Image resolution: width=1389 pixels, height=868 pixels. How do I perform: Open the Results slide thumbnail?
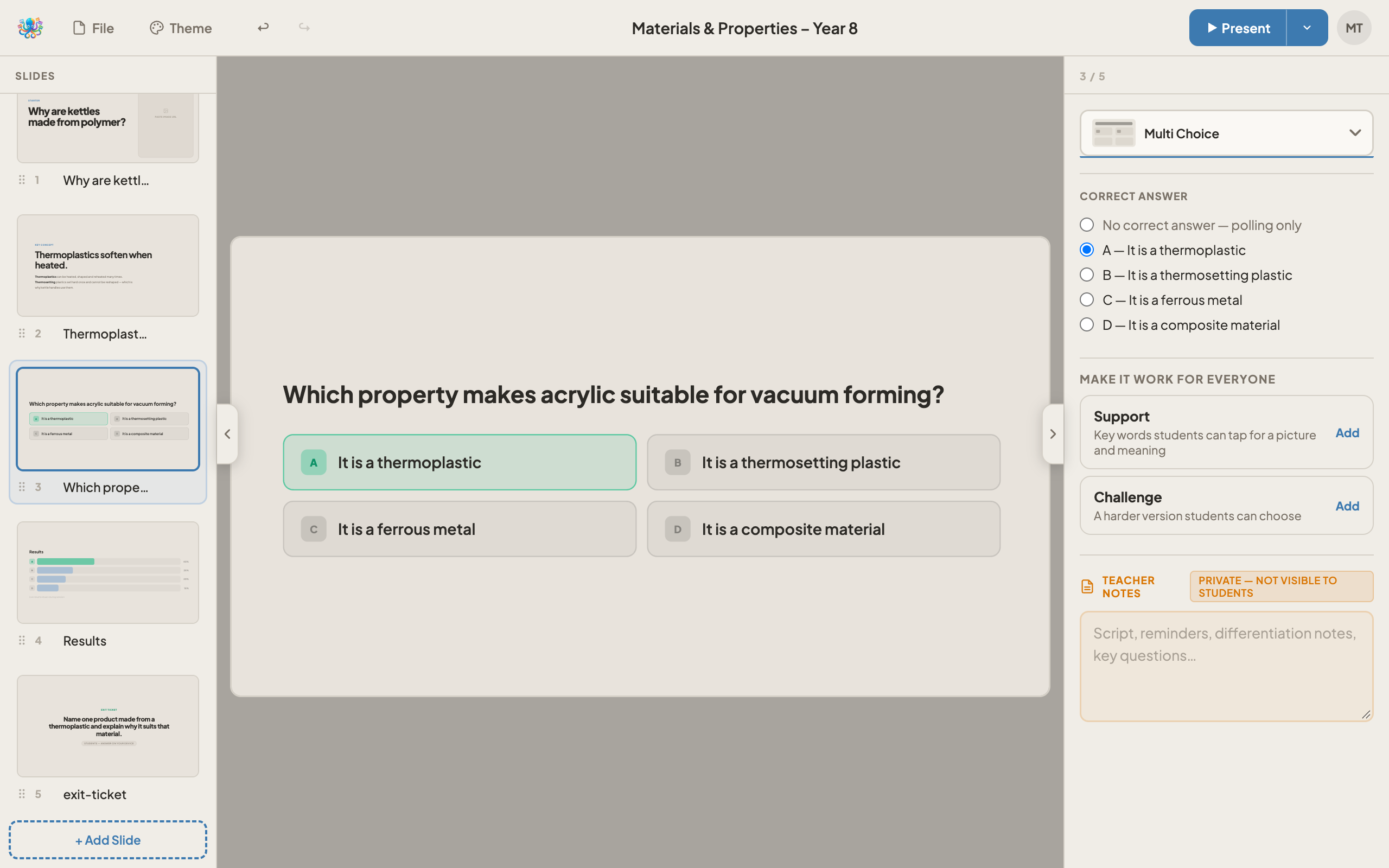pyautogui.click(x=108, y=572)
